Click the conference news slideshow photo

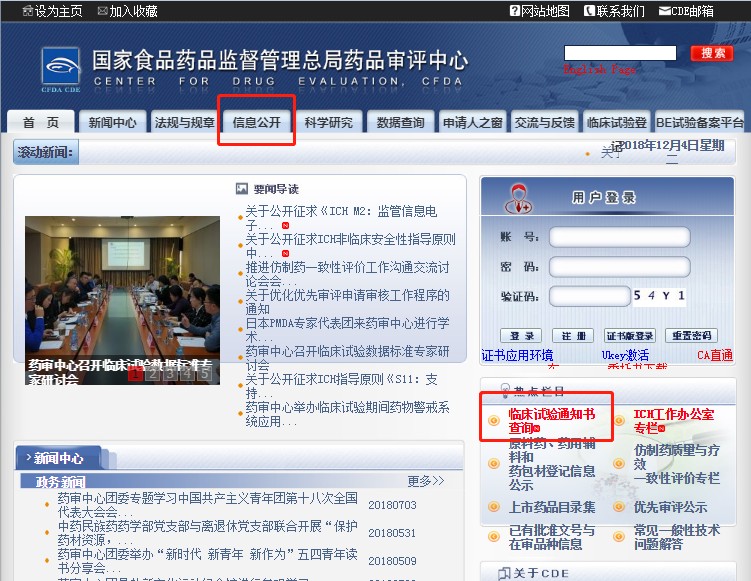(122, 290)
